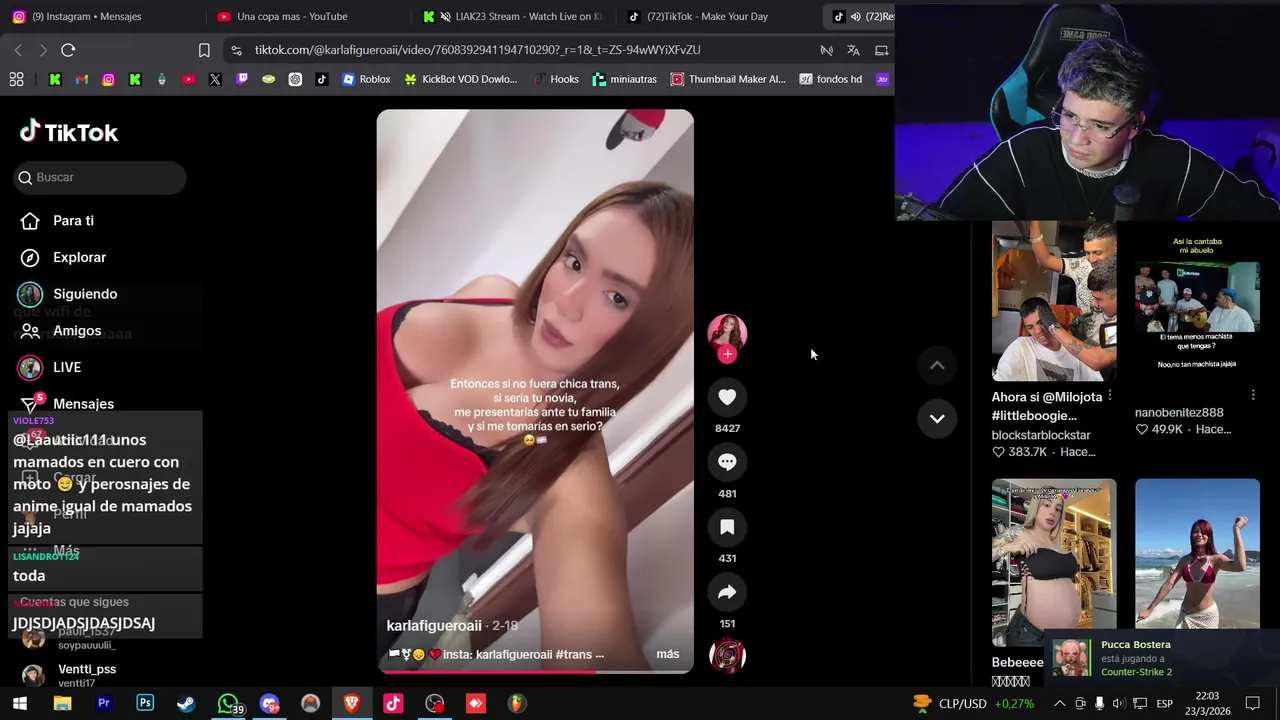Screen dimensions: 1280x720
Task: Open Gmail bookmark icon
Action: pos(82,79)
